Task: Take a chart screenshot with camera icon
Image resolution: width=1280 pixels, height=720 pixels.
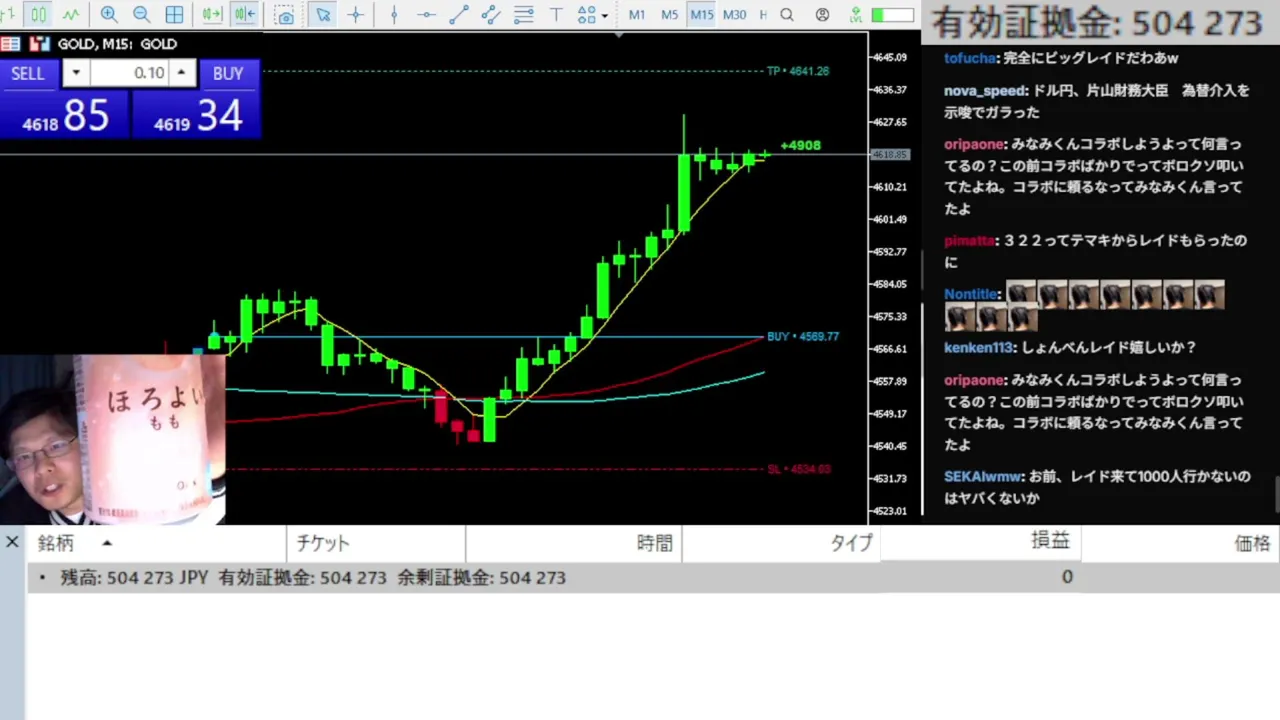Action: [x=285, y=15]
